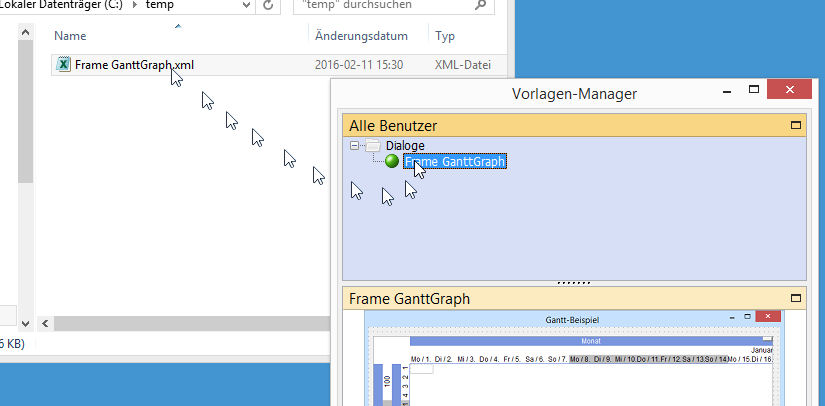Open the address bar history dropdown
Viewport: 825px width, 406px height.
[241, 5]
